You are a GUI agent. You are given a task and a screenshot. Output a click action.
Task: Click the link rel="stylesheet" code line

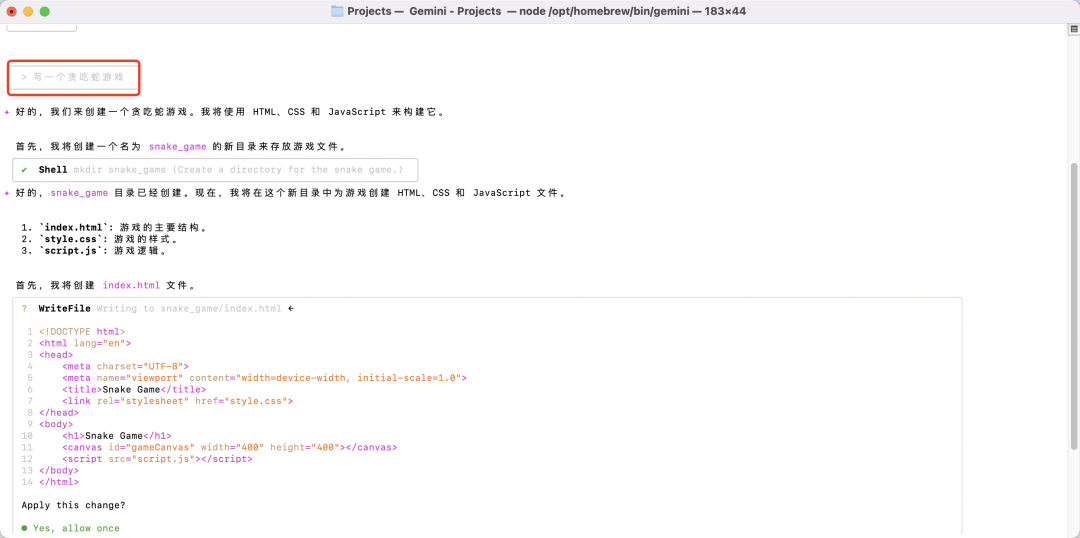(178, 401)
